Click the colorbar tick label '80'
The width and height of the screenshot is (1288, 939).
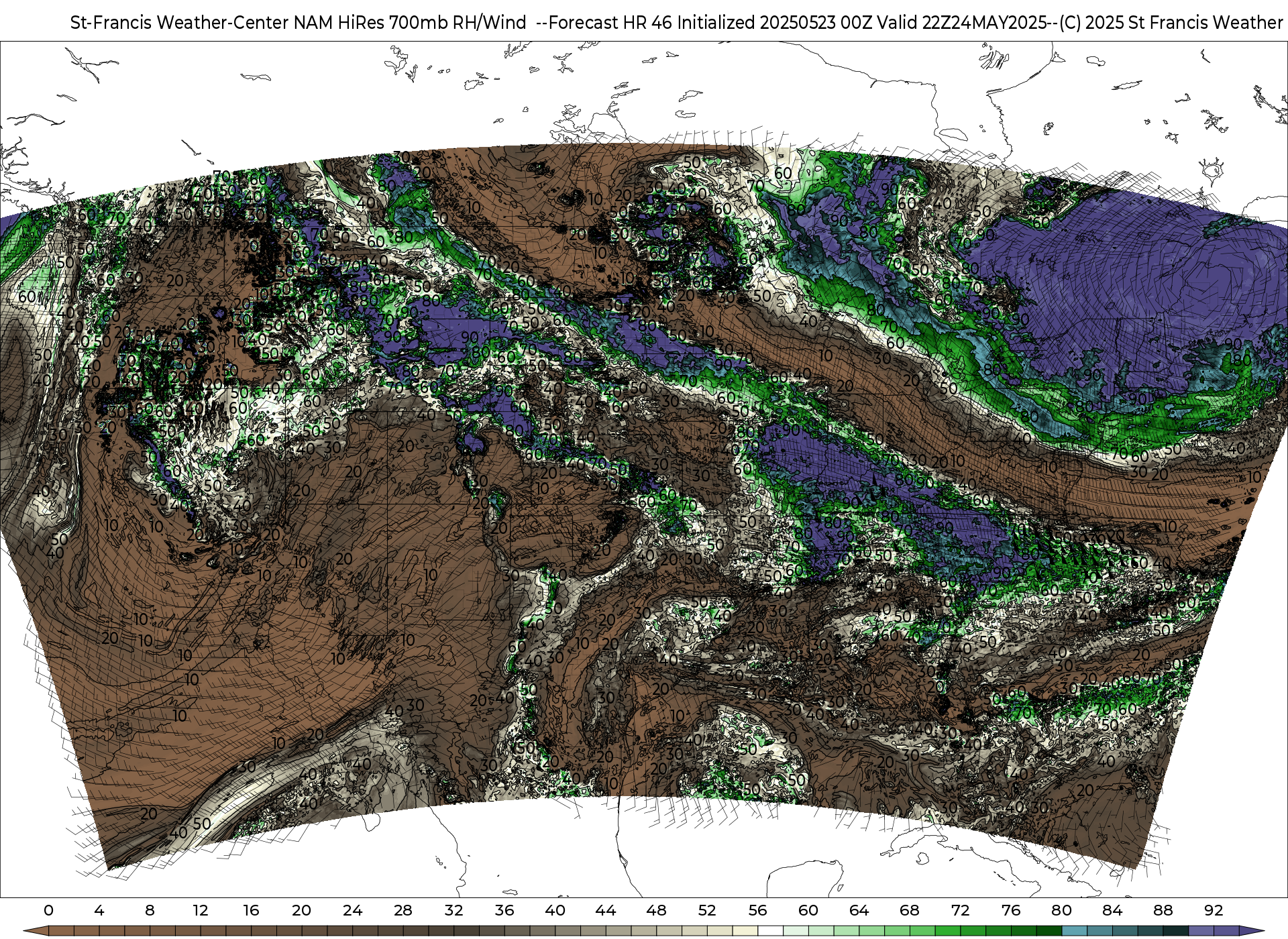[1061, 910]
